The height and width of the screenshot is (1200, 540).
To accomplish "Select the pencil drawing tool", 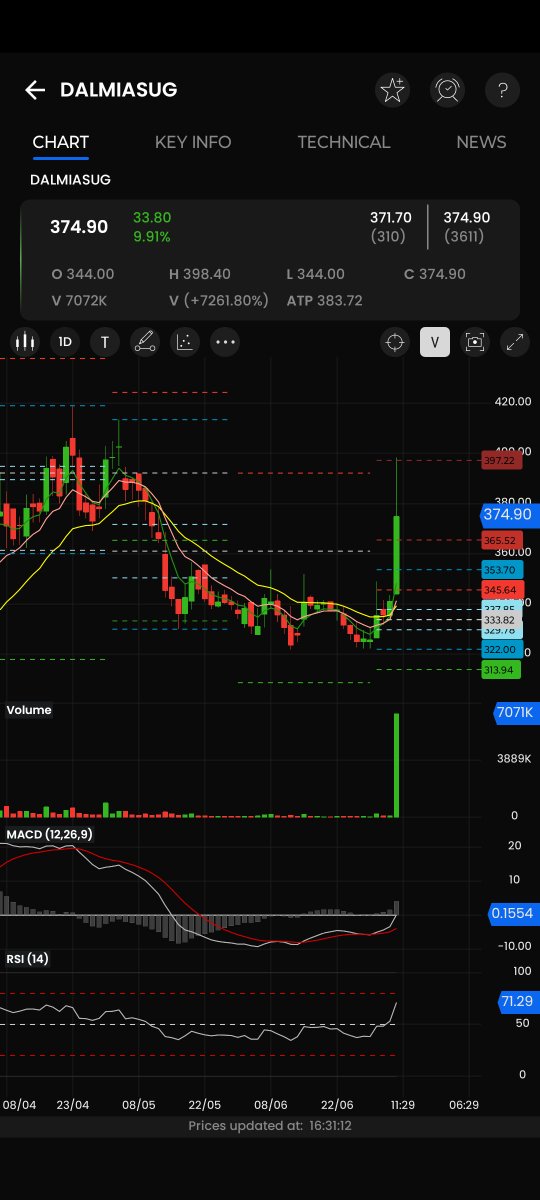I will [x=145, y=342].
